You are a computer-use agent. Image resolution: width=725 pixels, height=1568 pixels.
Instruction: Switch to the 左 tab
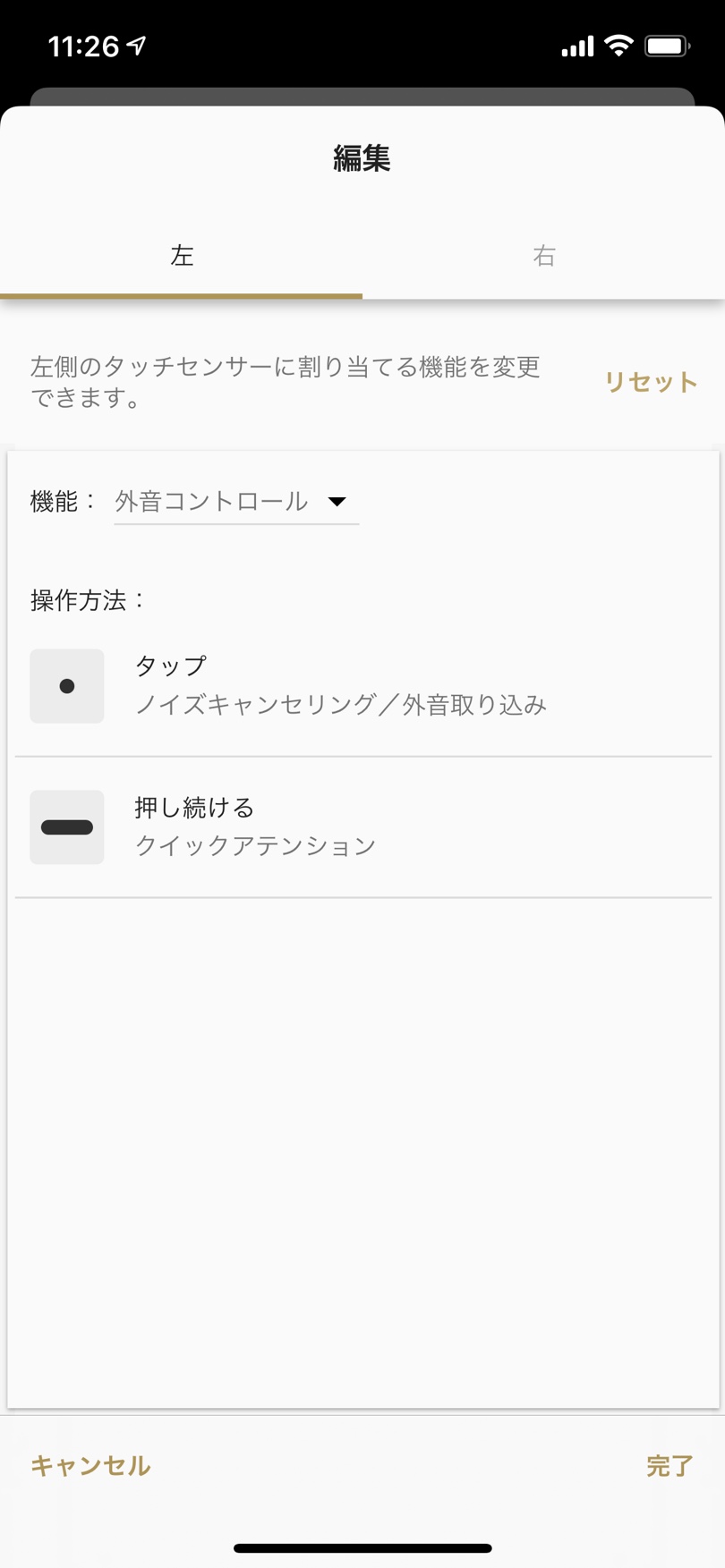(x=182, y=256)
